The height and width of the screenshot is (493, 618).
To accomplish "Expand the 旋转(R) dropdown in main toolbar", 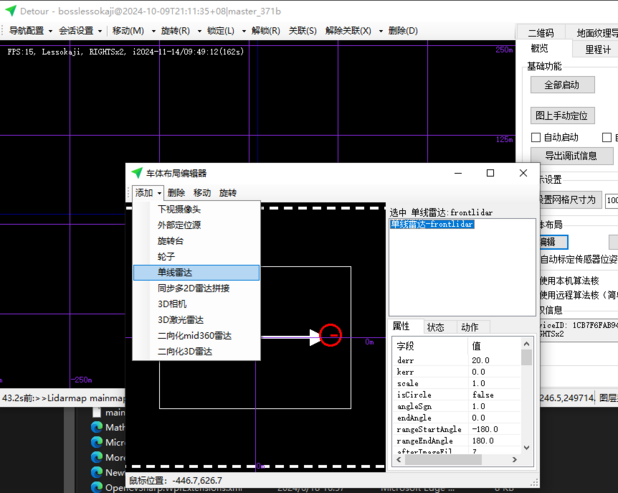I will (175, 31).
